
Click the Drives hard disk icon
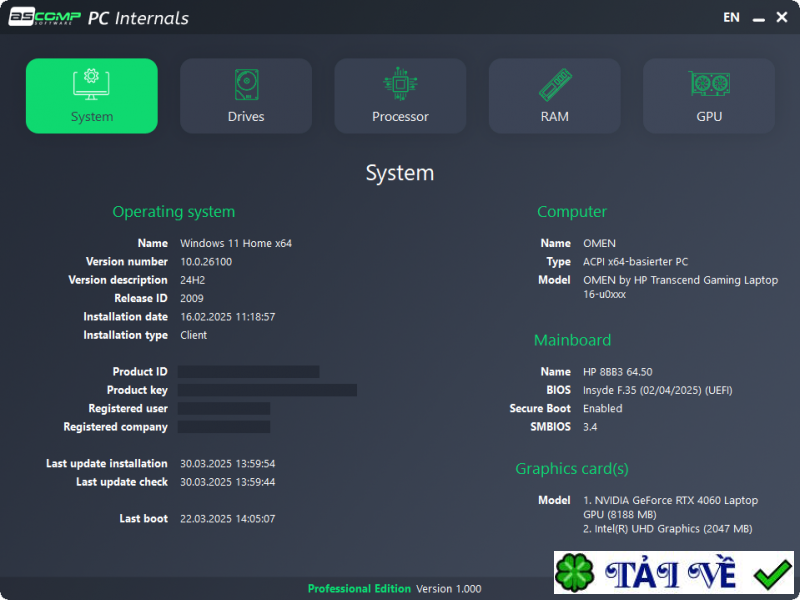pyautogui.click(x=246, y=84)
